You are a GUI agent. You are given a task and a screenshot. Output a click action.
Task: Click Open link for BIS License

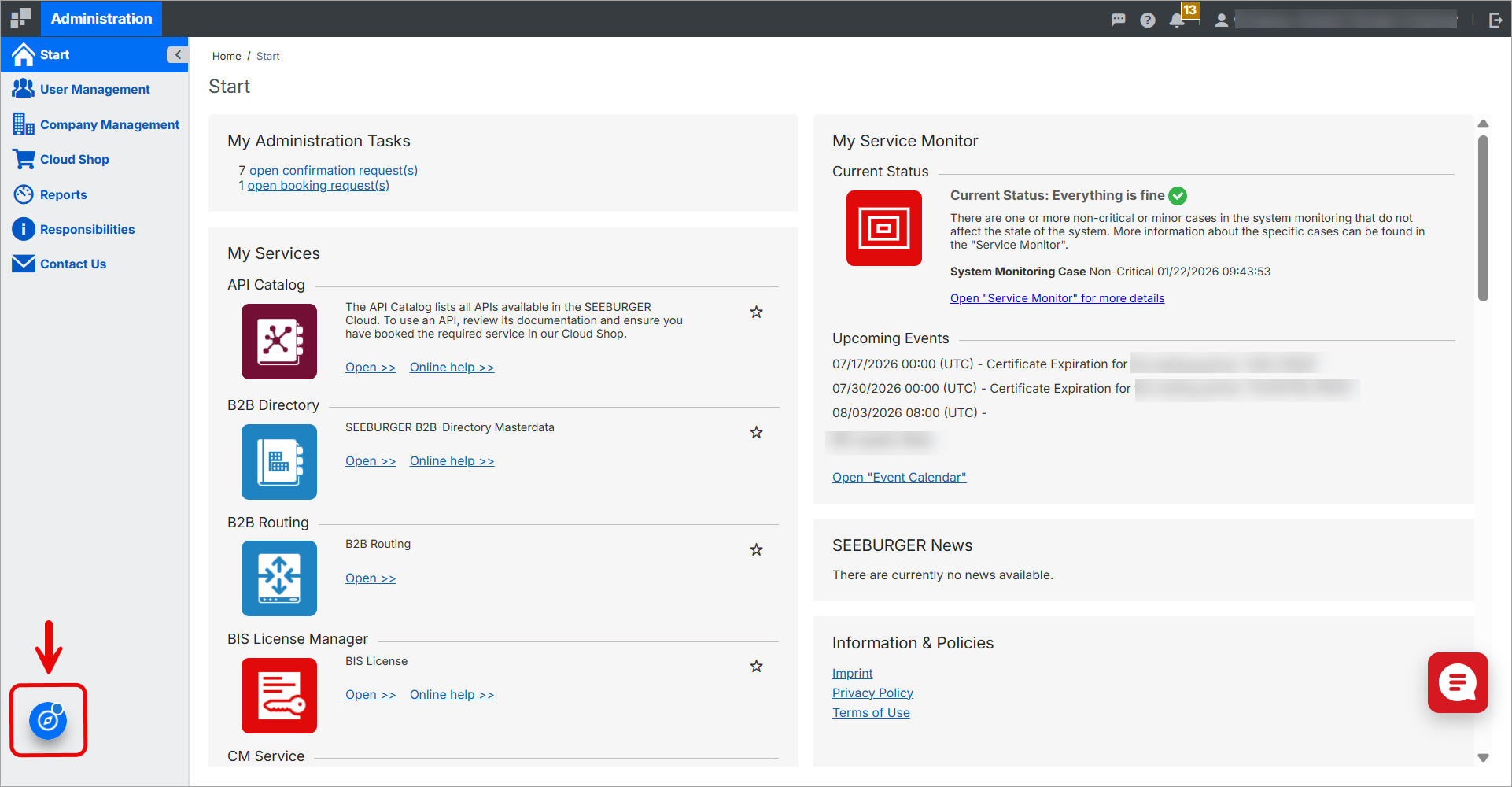point(371,694)
